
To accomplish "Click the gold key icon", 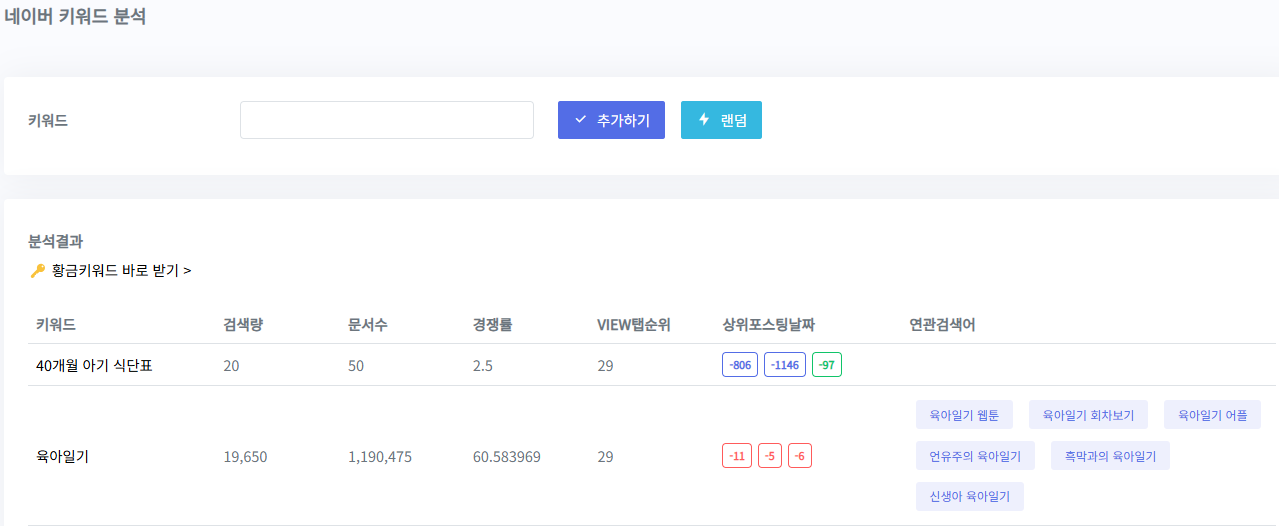I will pos(38,270).
